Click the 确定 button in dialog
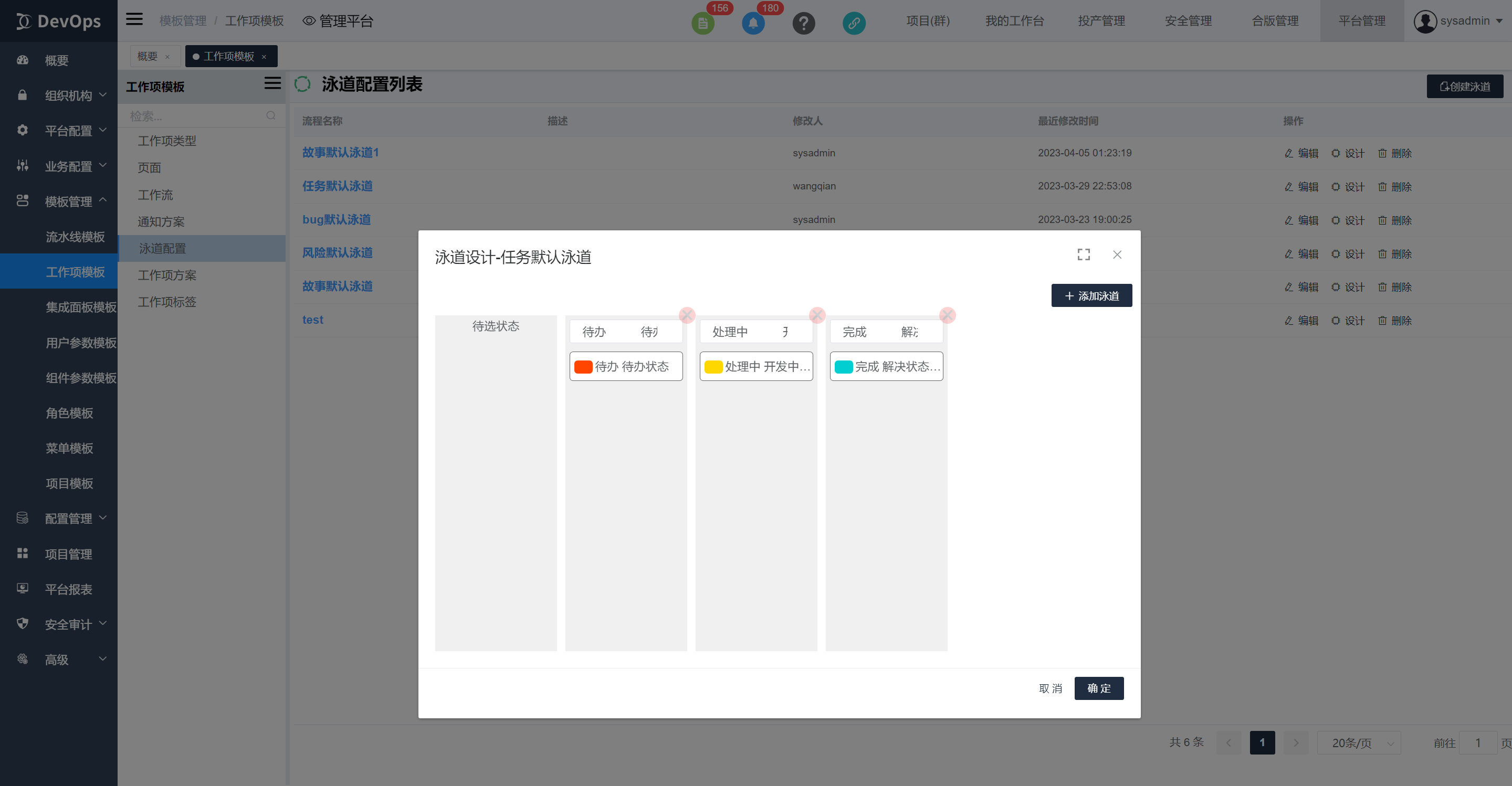The width and height of the screenshot is (1512, 786). click(1099, 688)
